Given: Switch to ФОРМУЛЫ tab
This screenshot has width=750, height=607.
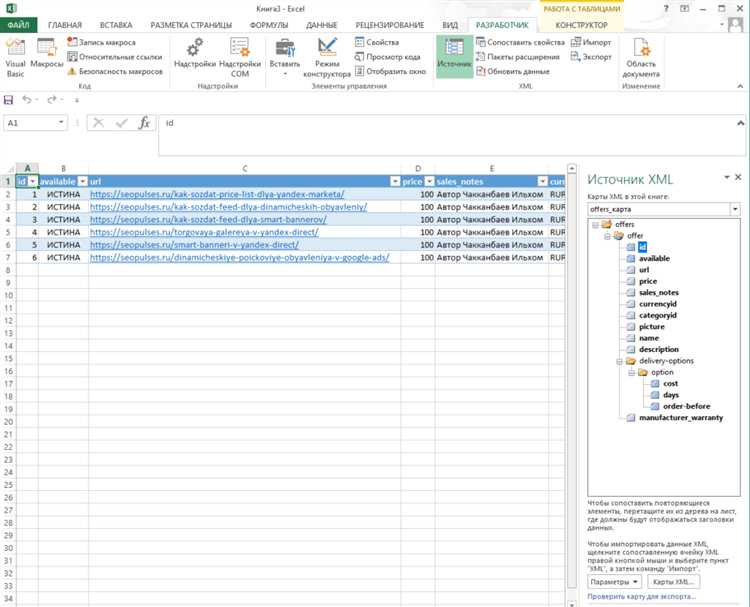Looking at the screenshot, I should (269, 25).
